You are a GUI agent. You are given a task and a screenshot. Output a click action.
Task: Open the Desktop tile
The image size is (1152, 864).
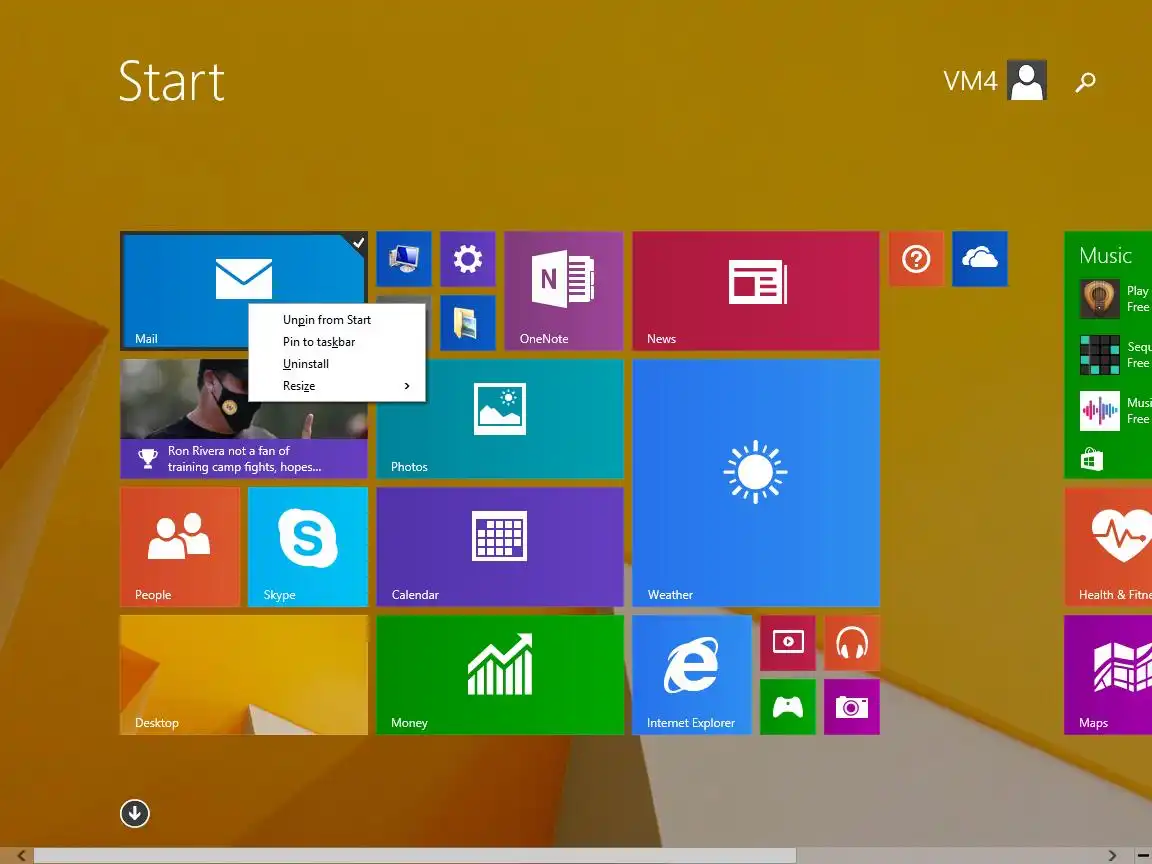[244, 674]
